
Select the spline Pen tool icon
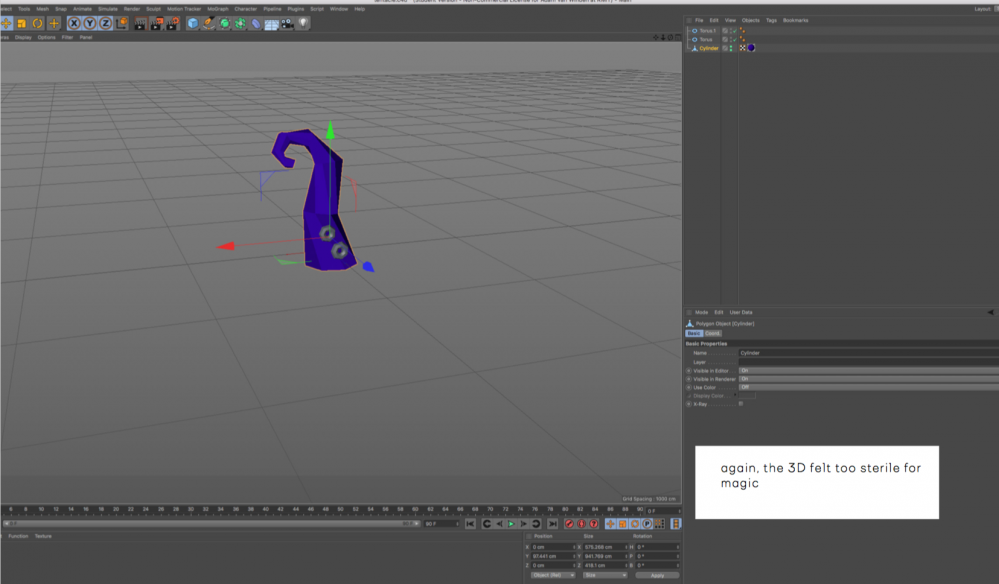pos(208,24)
